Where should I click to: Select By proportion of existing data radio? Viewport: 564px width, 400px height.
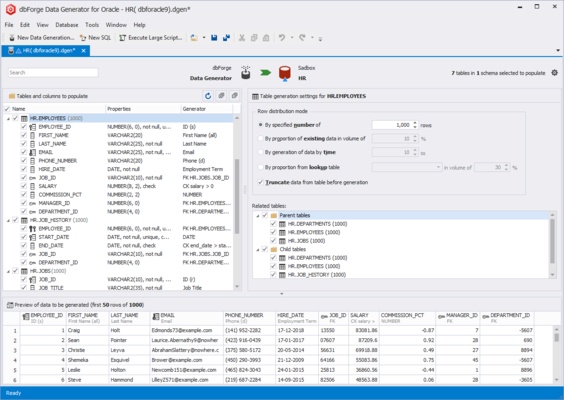pos(261,138)
